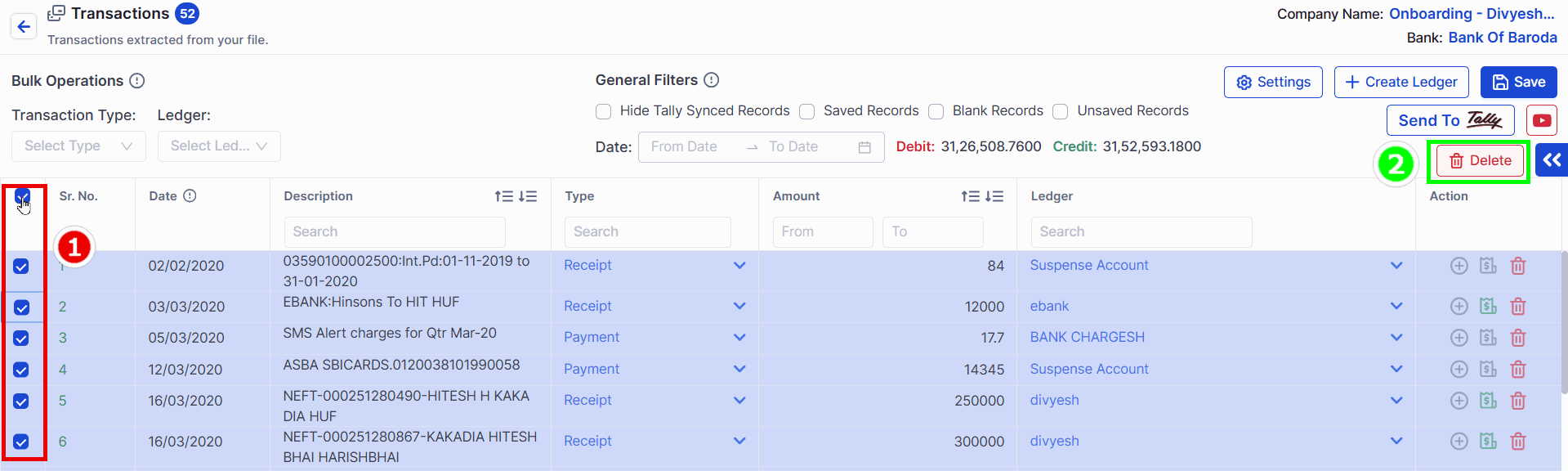Click Send To Tally button
This screenshot has width=1568, height=471.
pyautogui.click(x=1450, y=120)
